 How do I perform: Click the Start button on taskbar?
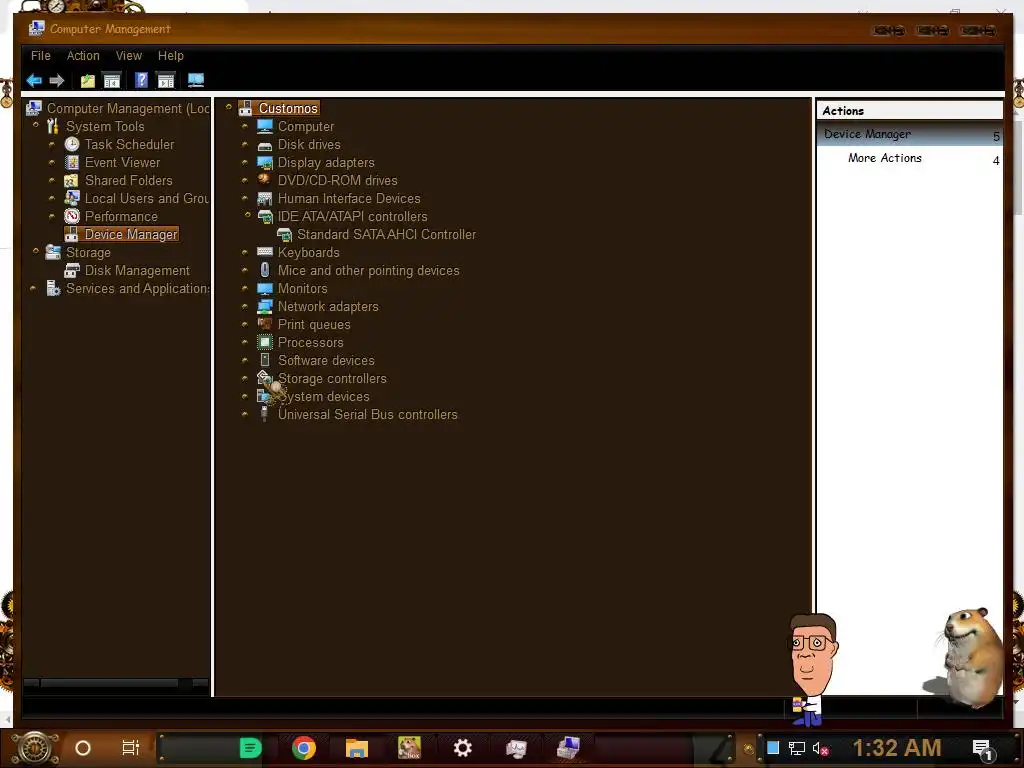[33, 748]
